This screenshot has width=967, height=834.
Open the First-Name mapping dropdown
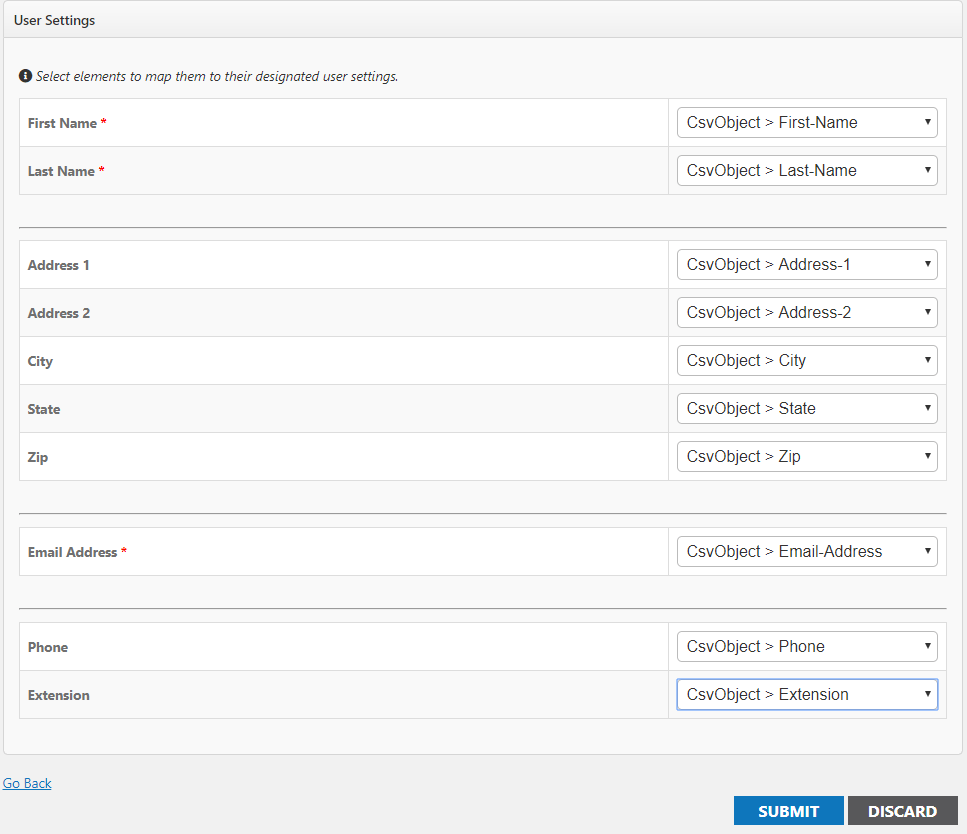point(806,122)
